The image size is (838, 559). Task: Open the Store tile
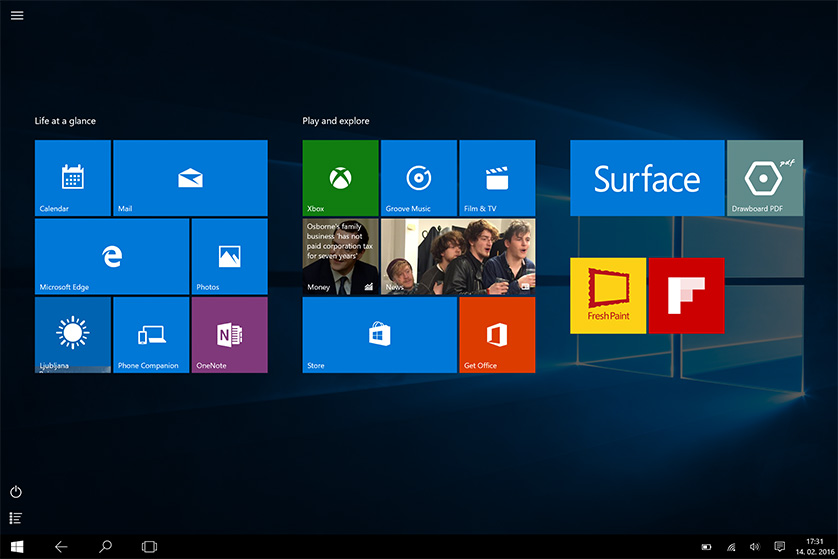pos(379,335)
